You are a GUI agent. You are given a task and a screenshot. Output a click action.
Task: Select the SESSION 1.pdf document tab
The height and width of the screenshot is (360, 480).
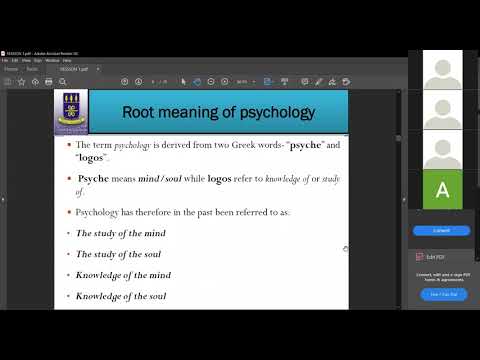point(73,69)
